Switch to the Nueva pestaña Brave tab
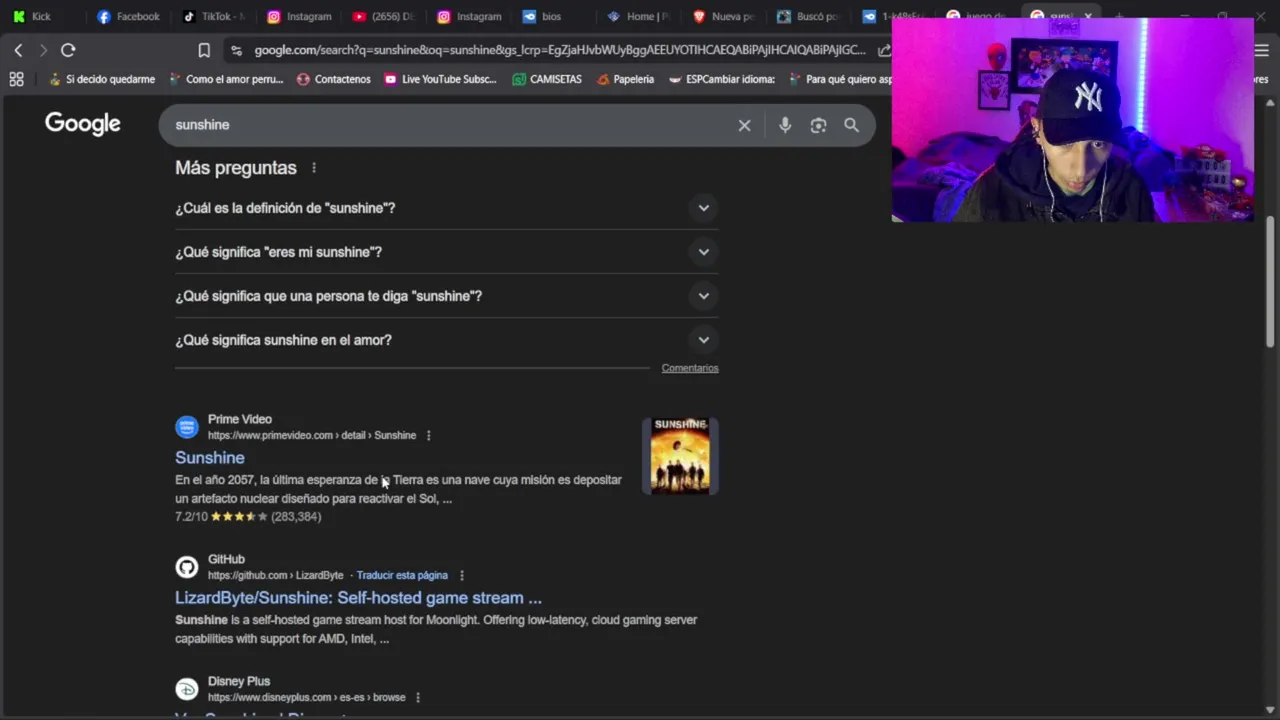Image resolution: width=1280 pixels, height=720 pixels. (724, 16)
